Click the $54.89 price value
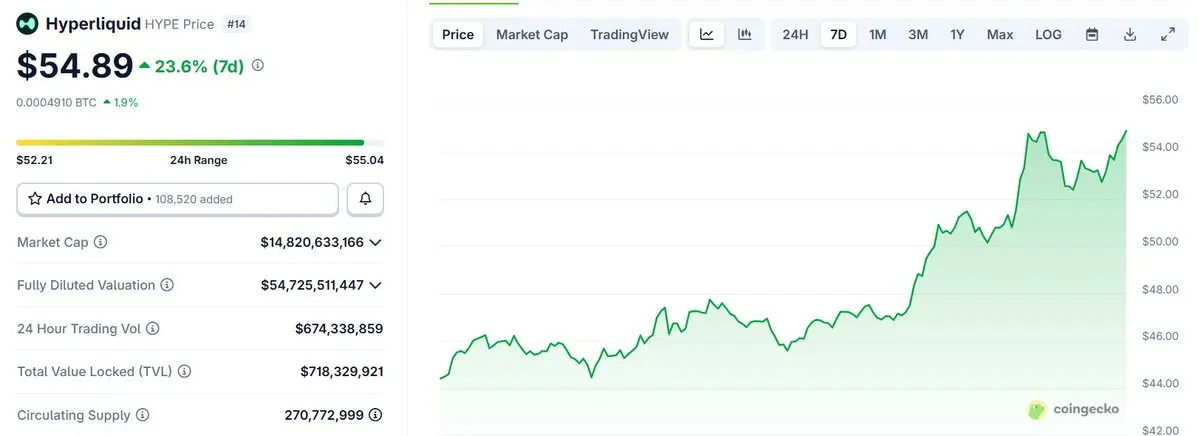1199x436 pixels. [x=75, y=66]
